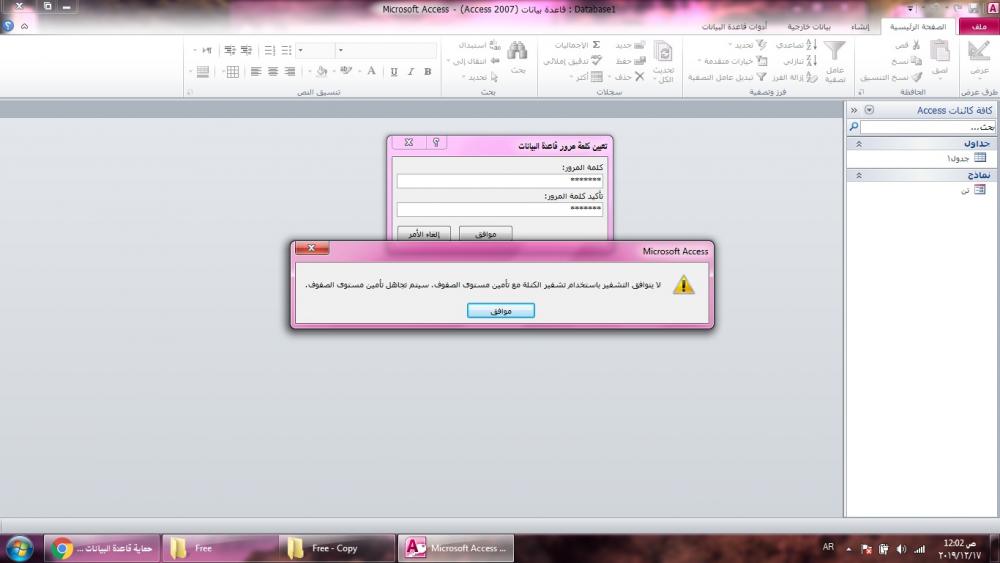The width and height of the screenshot is (1000, 563).
Task: Collapse the جداول group in navigation pane
Action: pyautogui.click(x=858, y=144)
